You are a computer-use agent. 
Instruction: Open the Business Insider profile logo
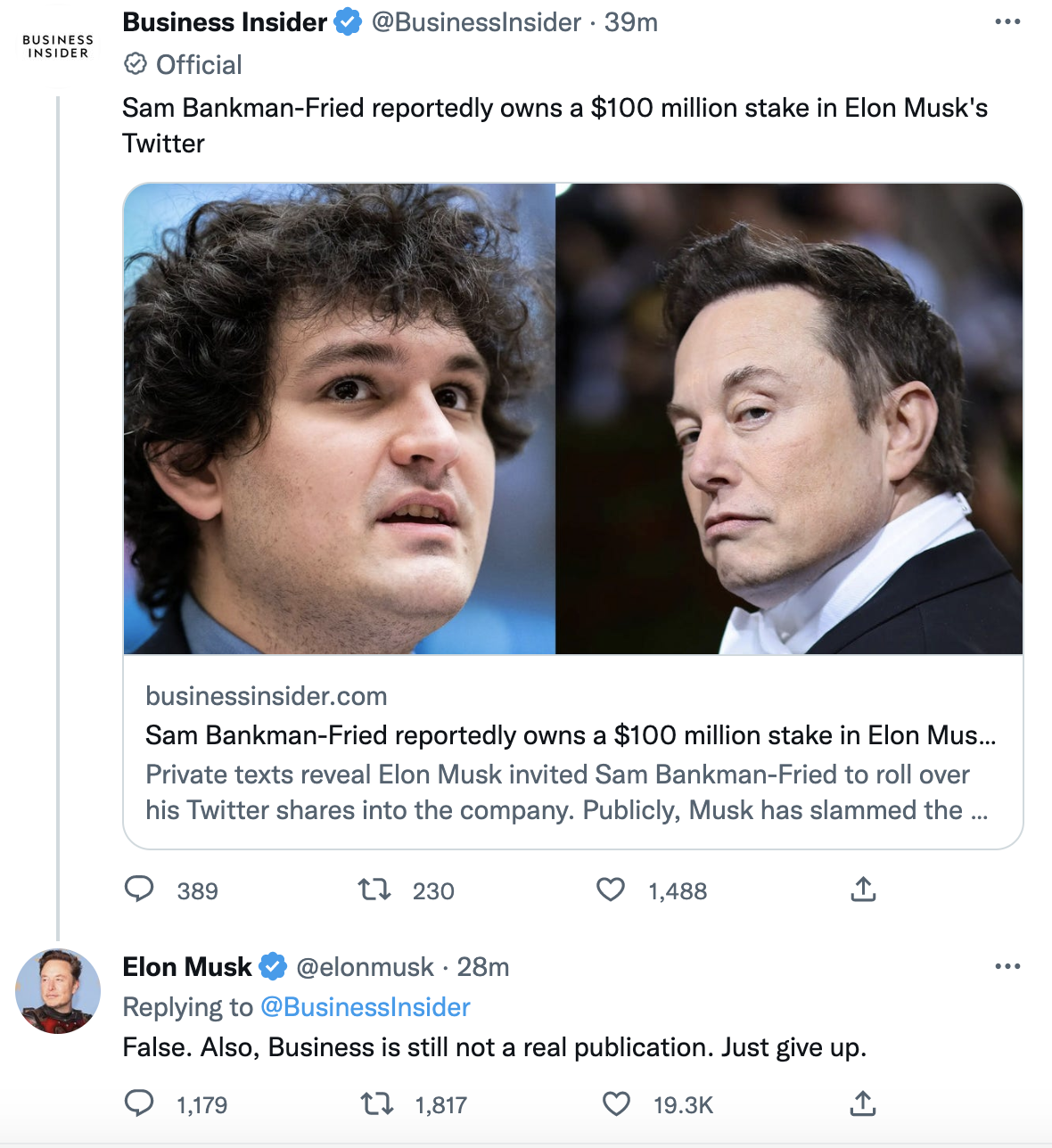pyautogui.click(x=58, y=46)
